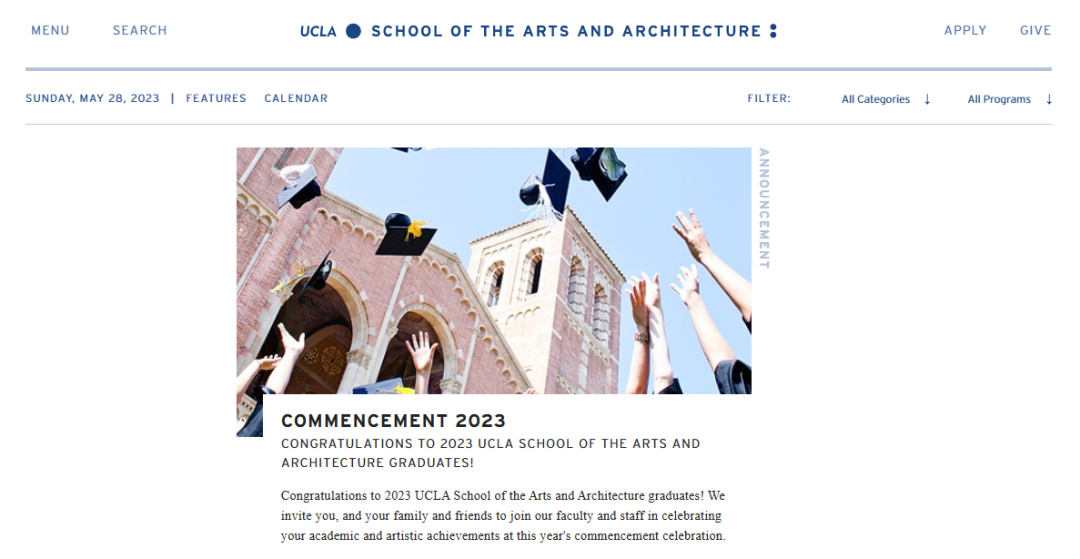Click the down arrow beside All Programs
Viewport: 1080px width, 559px height.
[1049, 99]
